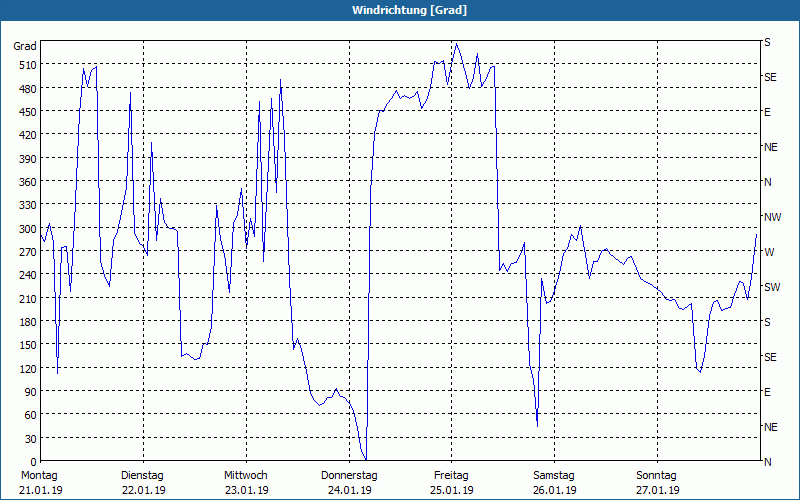Pick the date 25.01.19

(452, 491)
